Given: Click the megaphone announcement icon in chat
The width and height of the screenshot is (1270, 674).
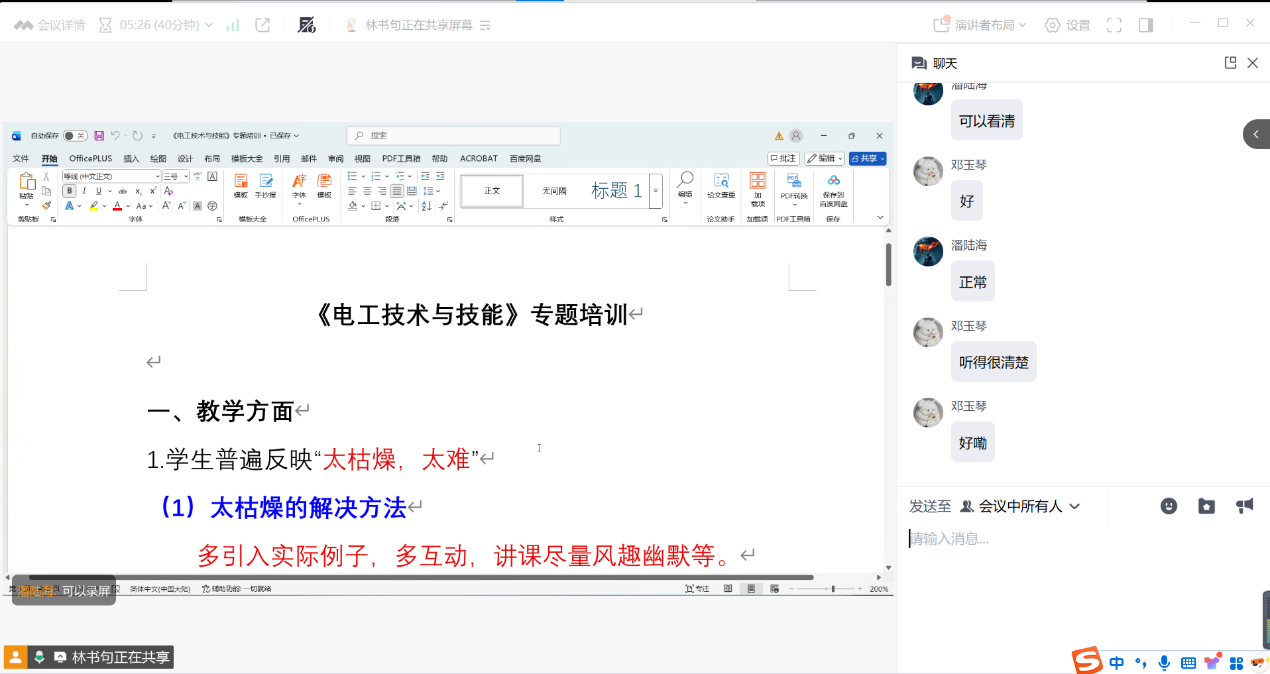Looking at the screenshot, I should tap(1245, 506).
